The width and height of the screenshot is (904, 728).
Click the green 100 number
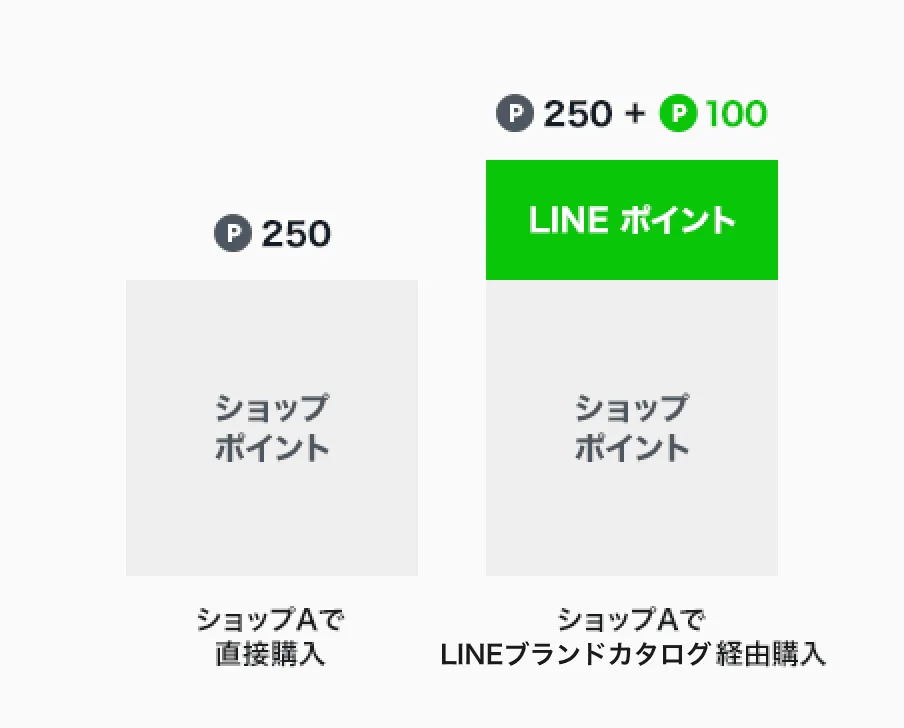(x=736, y=114)
